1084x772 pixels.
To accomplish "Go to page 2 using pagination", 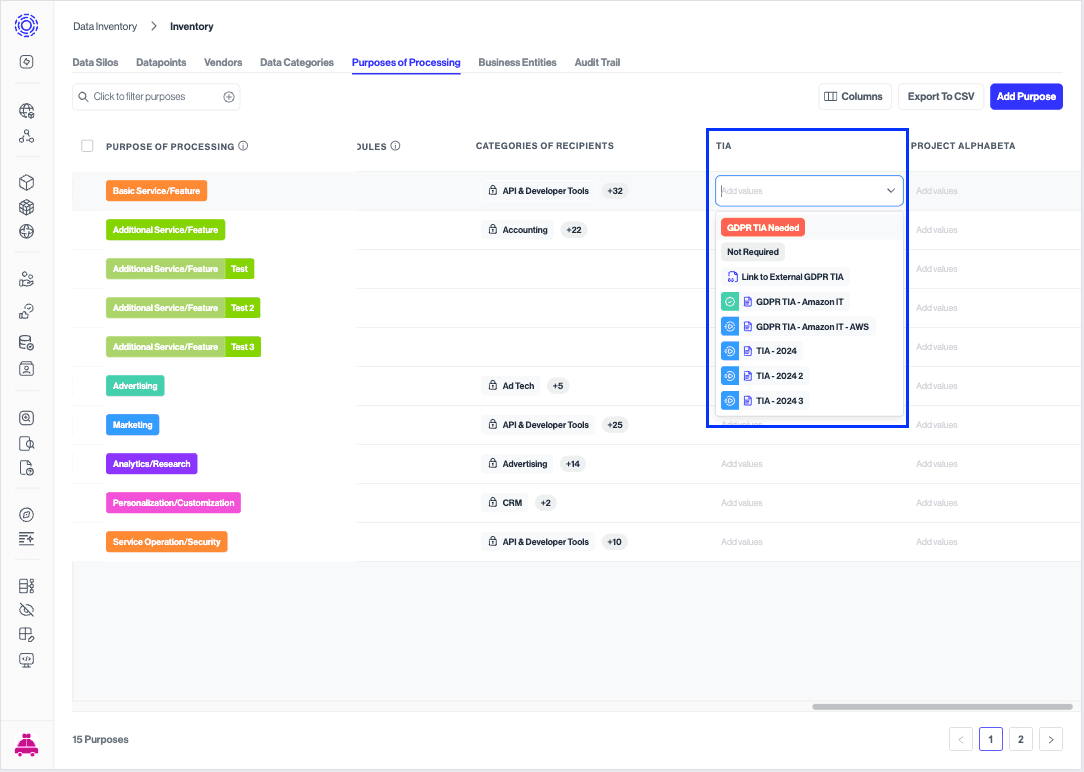I will pyautogui.click(x=1020, y=739).
